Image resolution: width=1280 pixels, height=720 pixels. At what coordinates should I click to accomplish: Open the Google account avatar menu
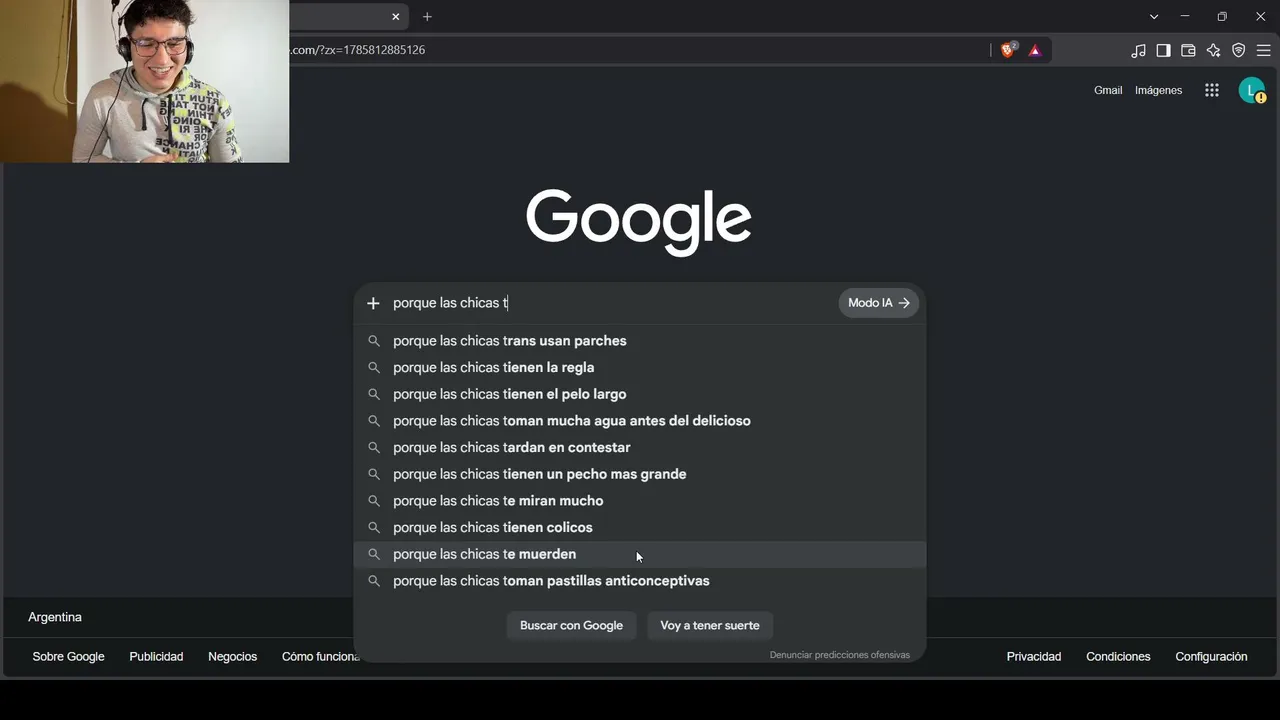coord(1252,91)
